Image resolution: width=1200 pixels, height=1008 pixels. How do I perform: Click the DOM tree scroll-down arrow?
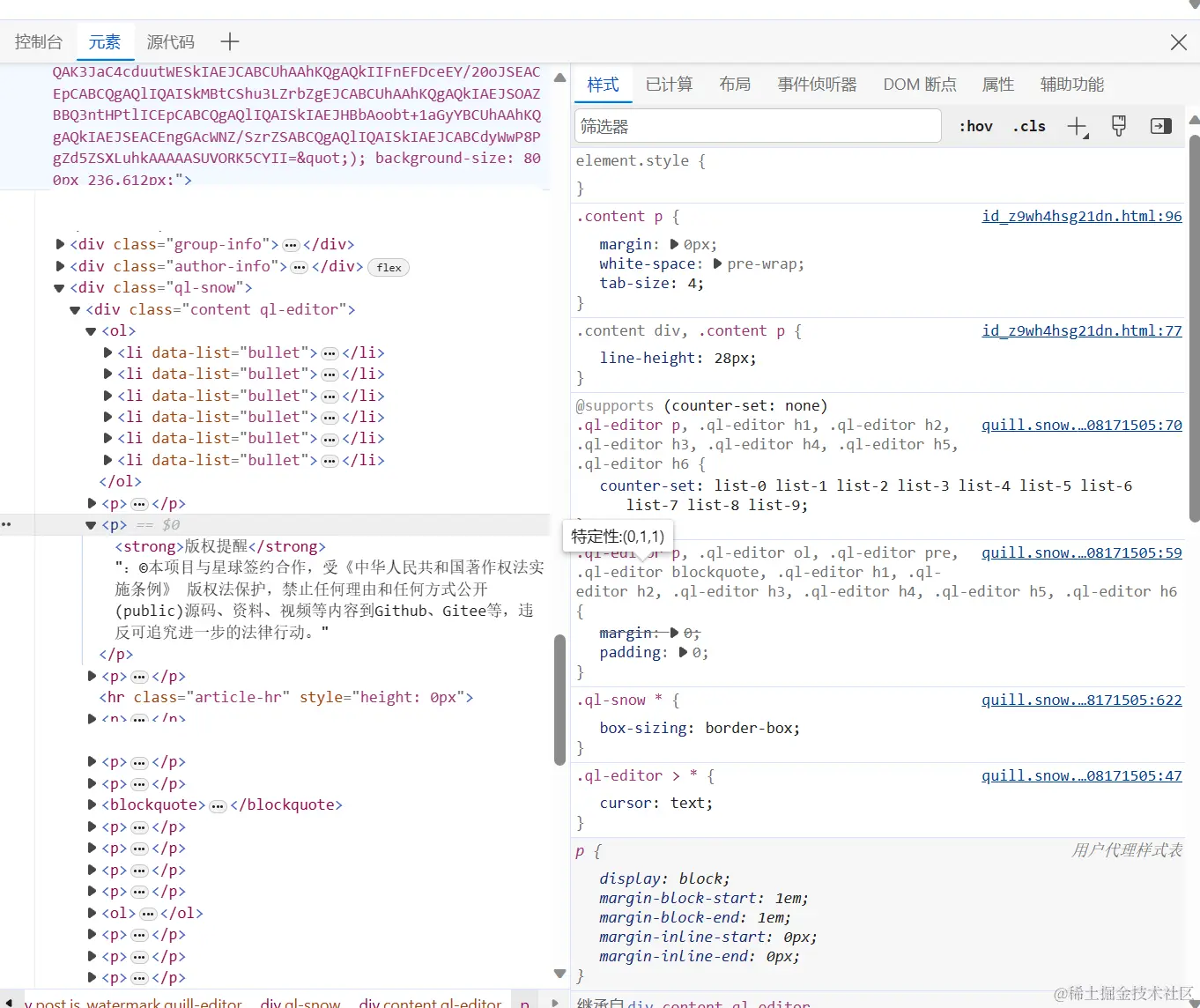click(x=559, y=974)
